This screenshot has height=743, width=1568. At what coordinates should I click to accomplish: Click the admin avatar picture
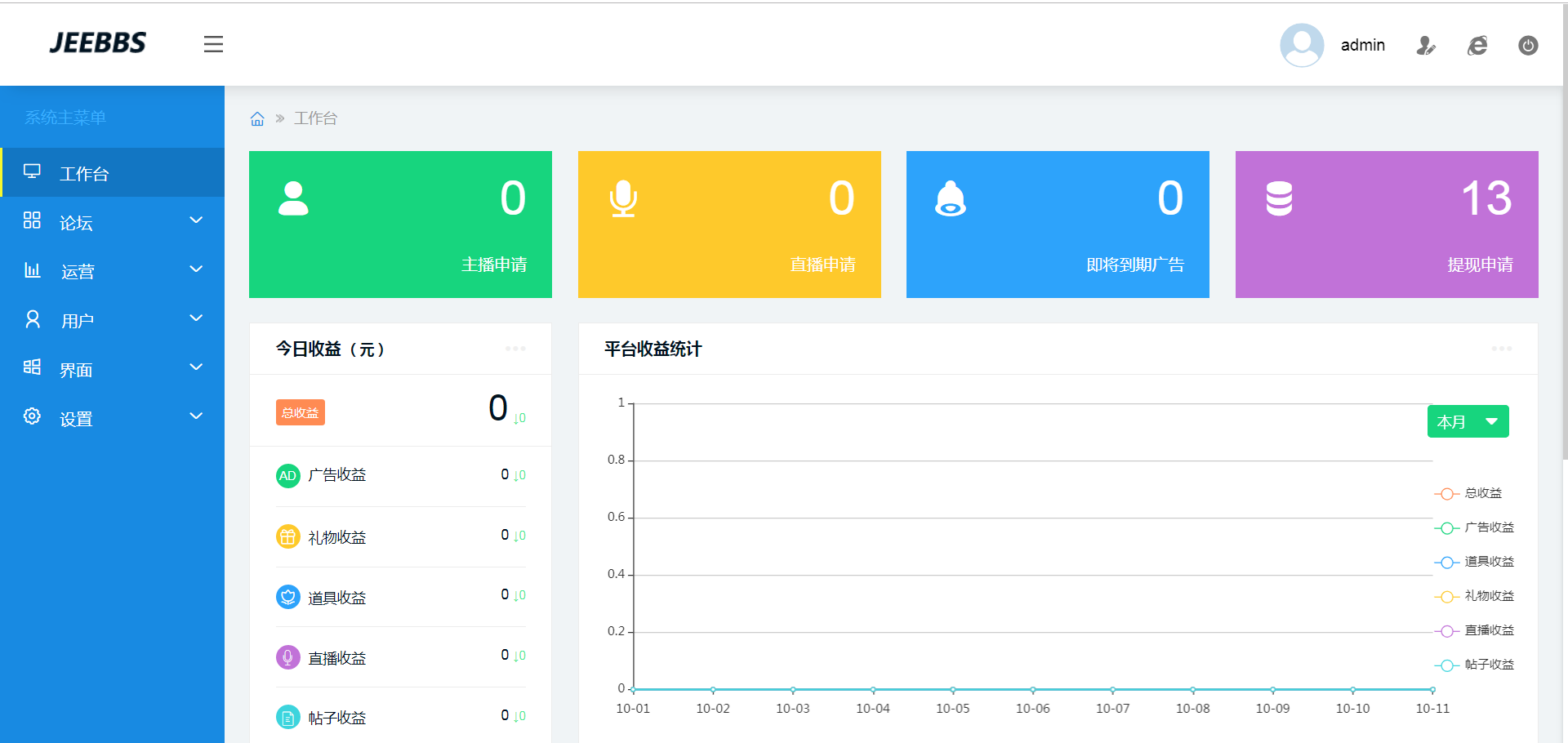tap(1302, 45)
